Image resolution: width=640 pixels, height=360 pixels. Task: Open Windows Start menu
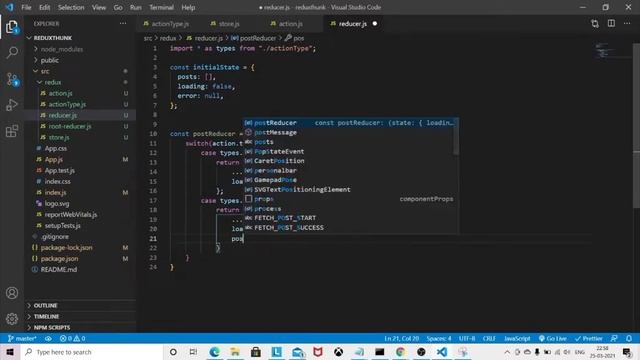click(x=10, y=352)
